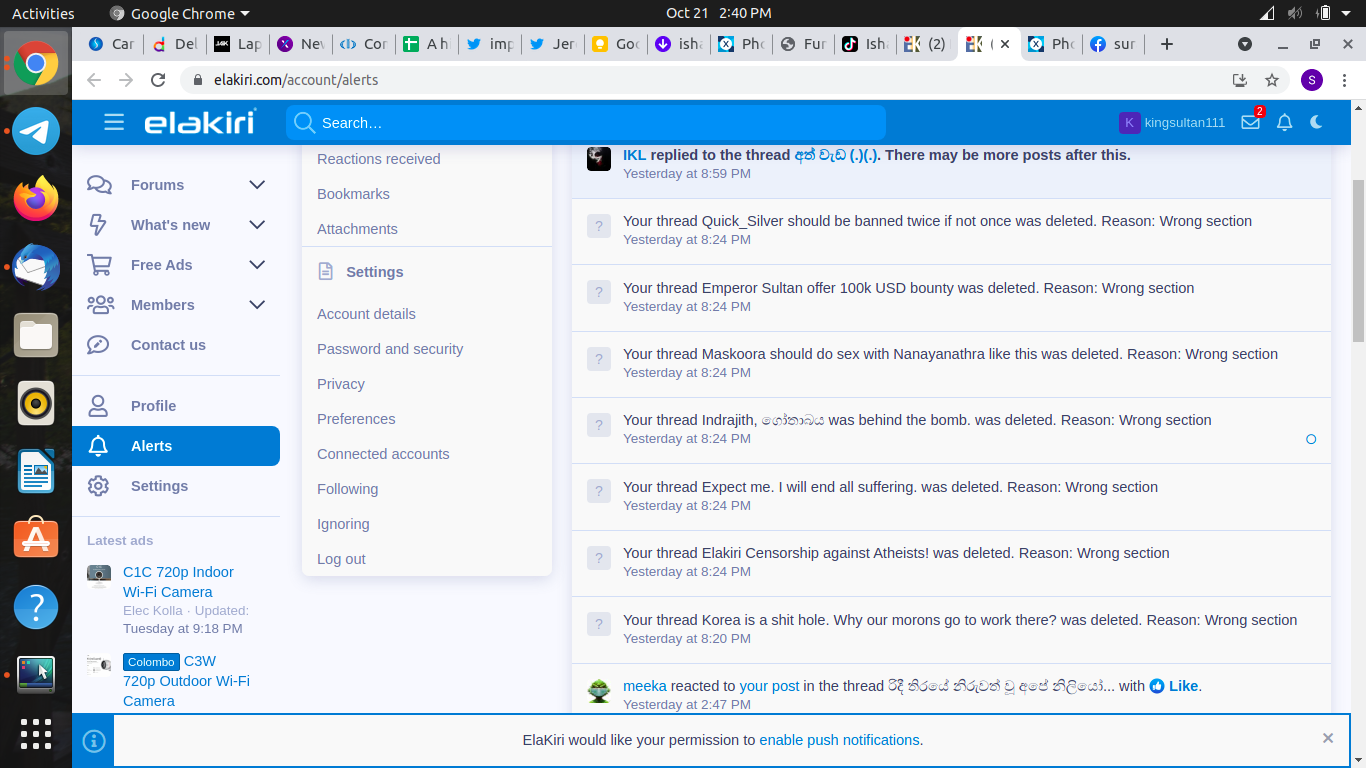Open Firefox from dock

(x=36, y=199)
